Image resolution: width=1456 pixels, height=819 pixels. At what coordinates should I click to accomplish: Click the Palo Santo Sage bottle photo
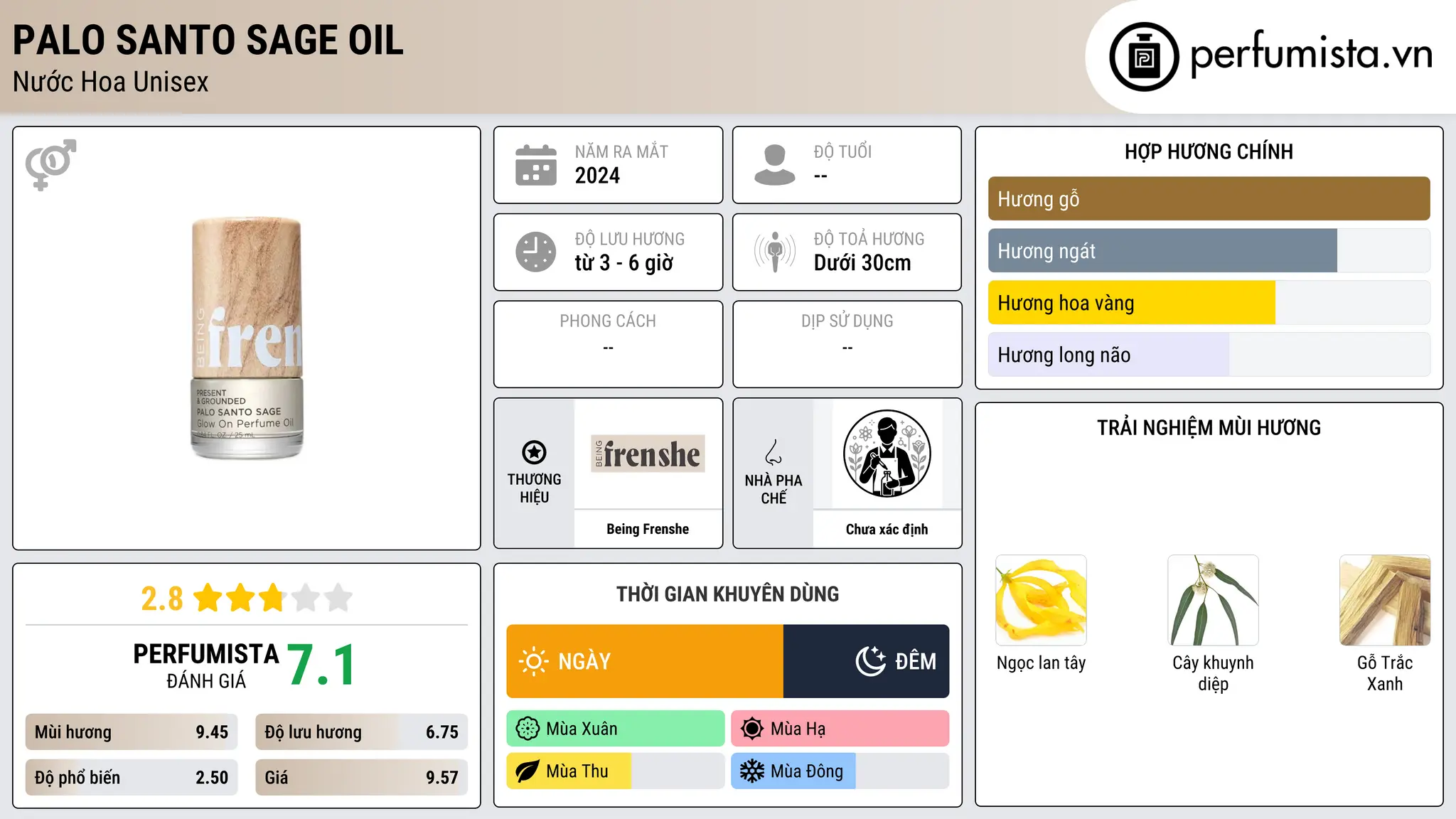point(247,338)
